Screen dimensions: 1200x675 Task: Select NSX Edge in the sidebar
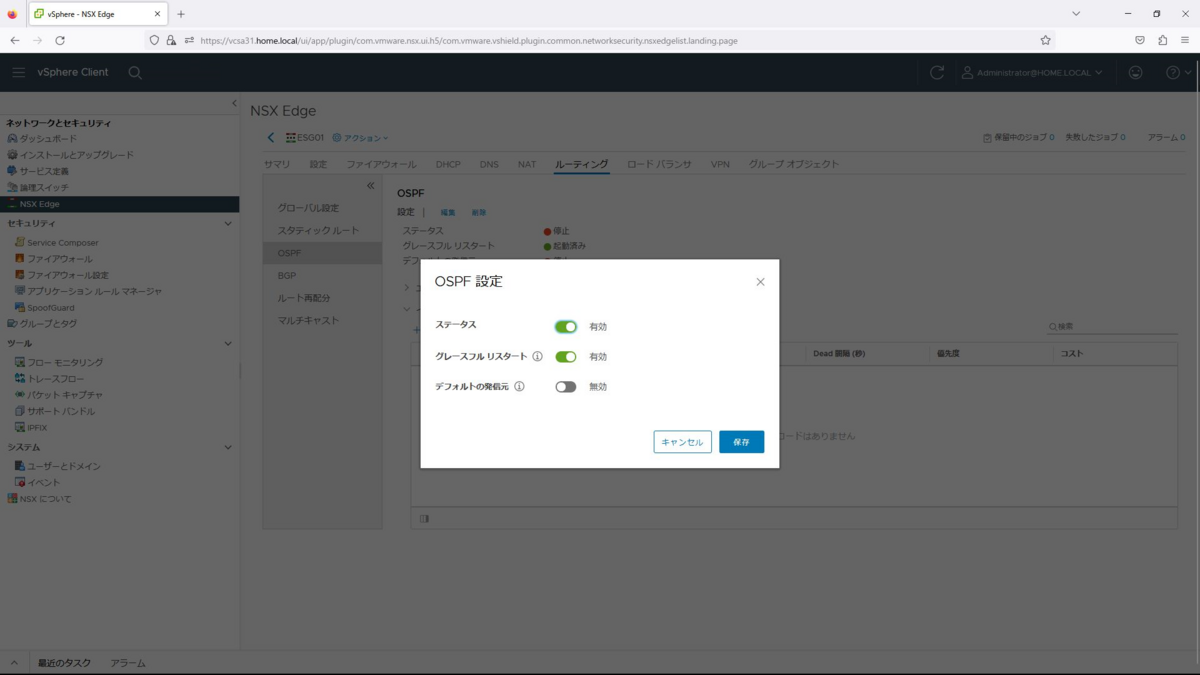click(x=119, y=204)
